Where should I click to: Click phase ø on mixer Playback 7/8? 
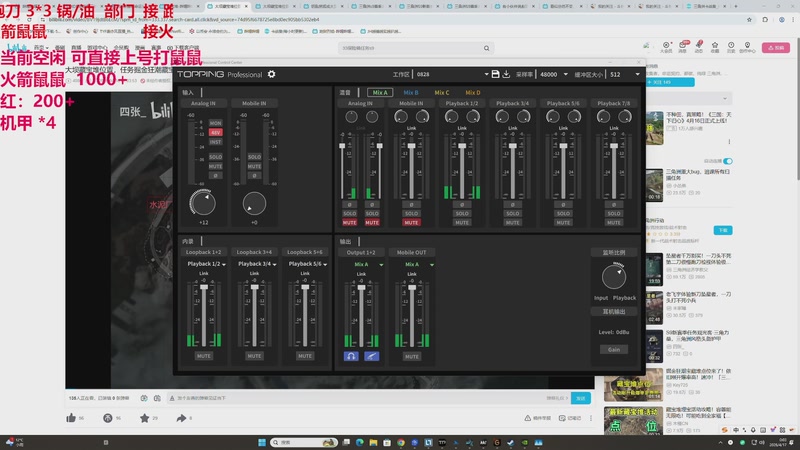pyautogui.click(x=614, y=205)
